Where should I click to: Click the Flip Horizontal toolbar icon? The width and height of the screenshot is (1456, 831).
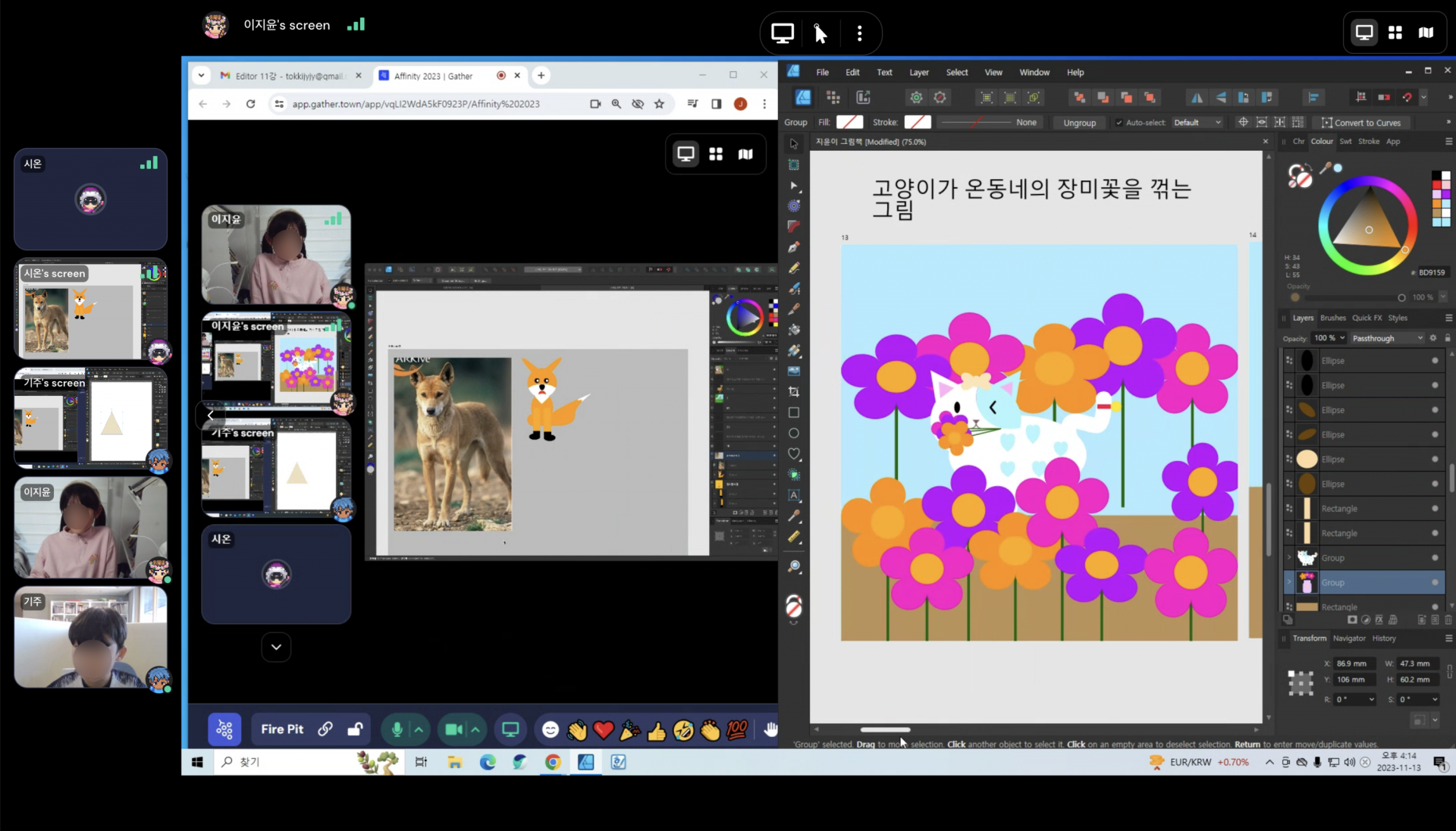coord(1197,97)
